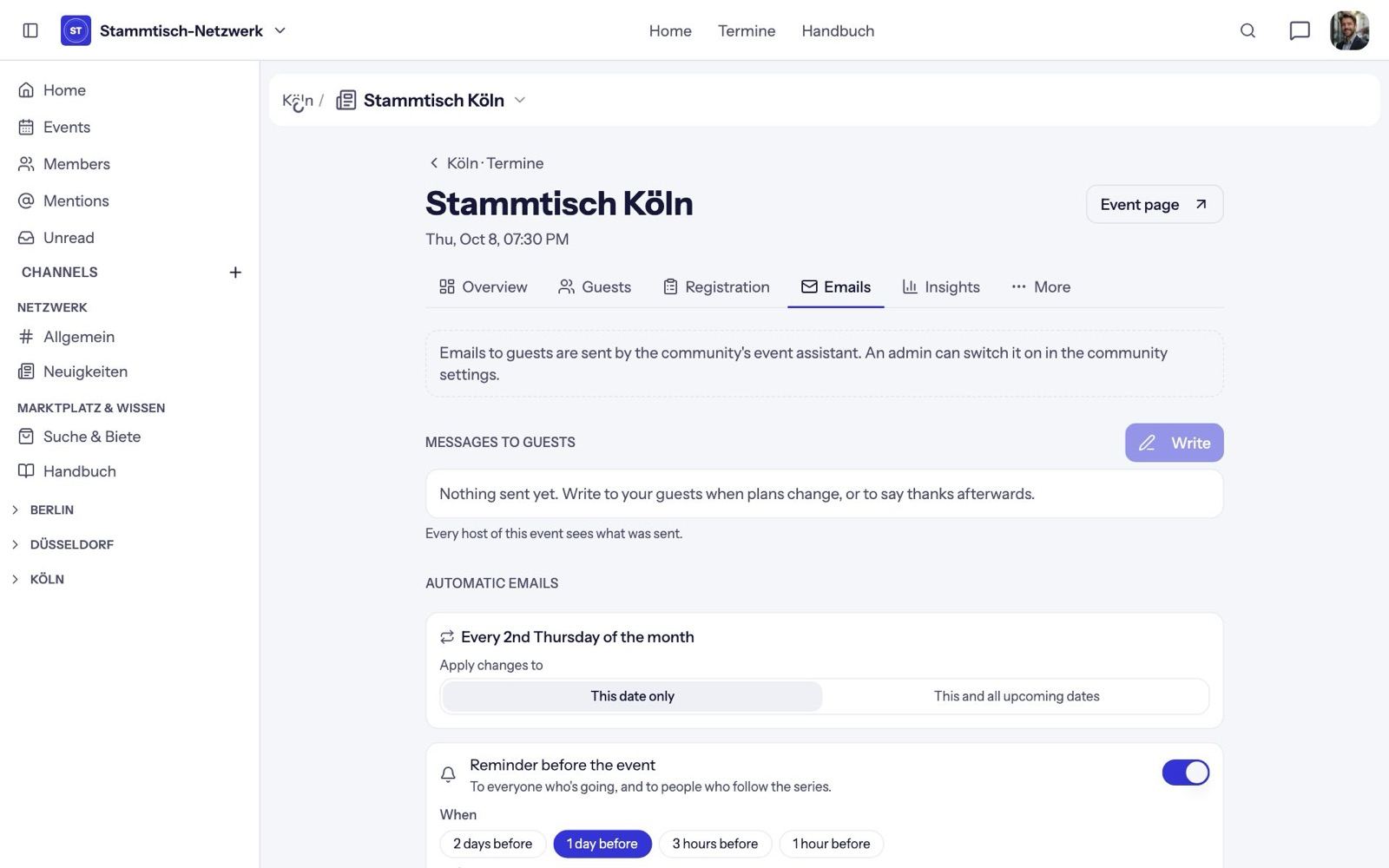Open the Event page button
The height and width of the screenshot is (868, 1389).
coord(1155,204)
